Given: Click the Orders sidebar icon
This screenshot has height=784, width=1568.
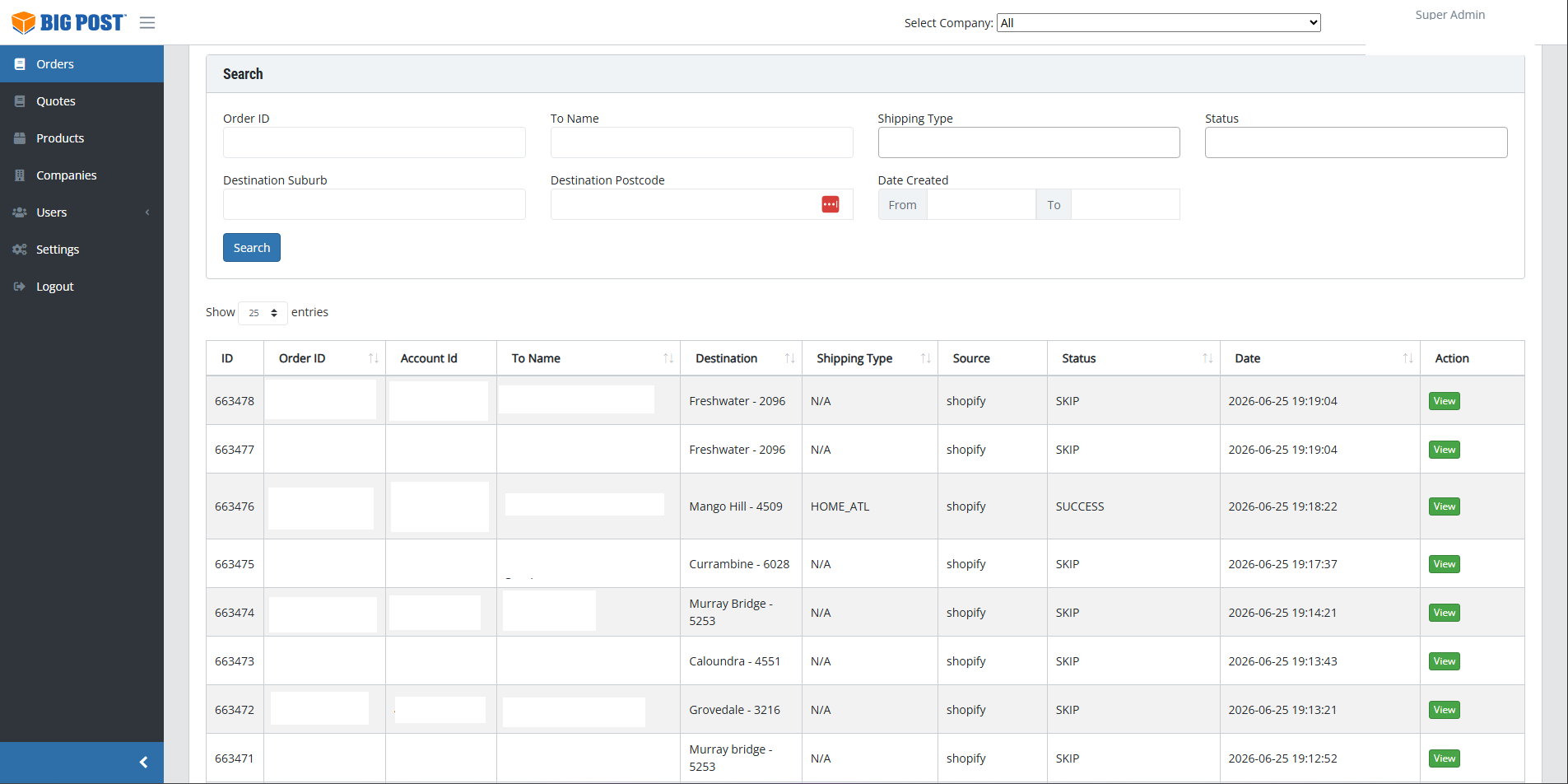Looking at the screenshot, I should coord(20,64).
